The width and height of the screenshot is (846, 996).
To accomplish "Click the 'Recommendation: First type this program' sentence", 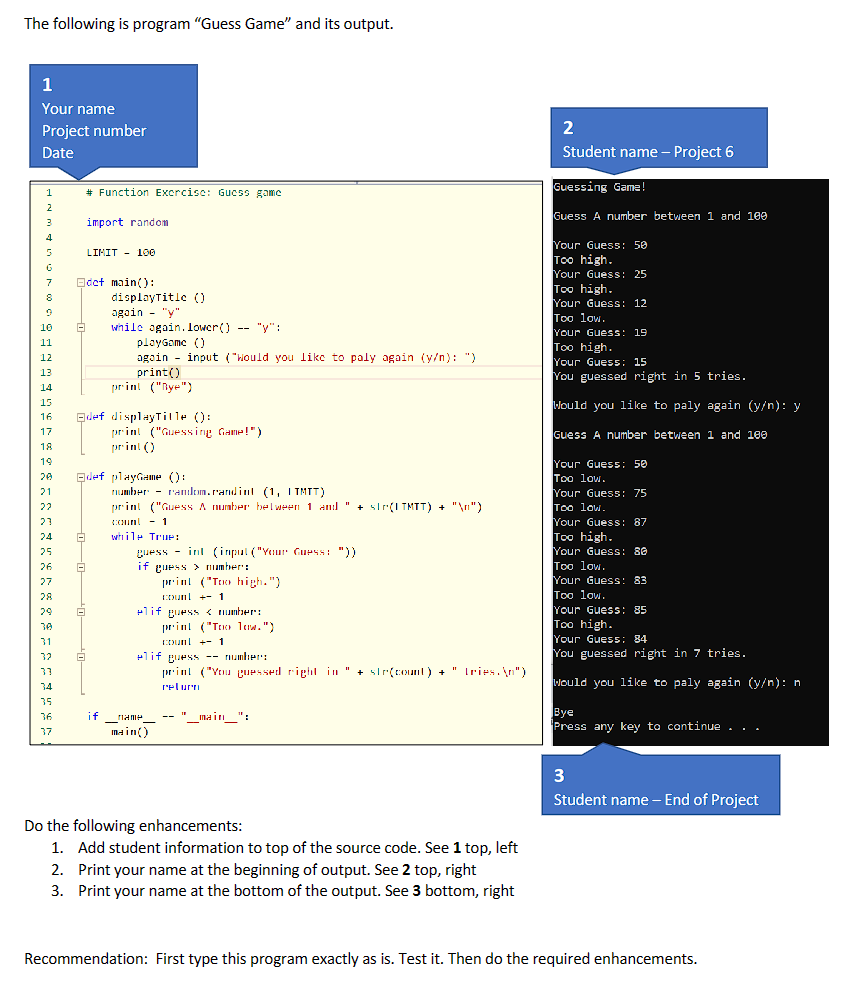I will [361, 959].
